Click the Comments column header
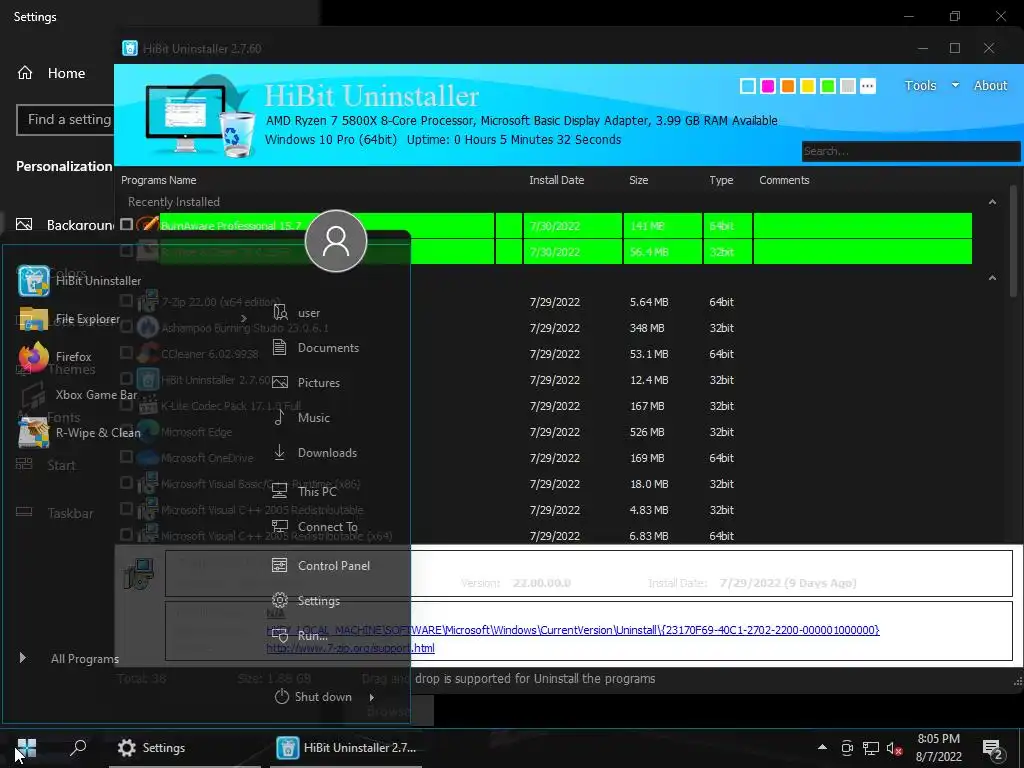This screenshot has width=1024, height=768. (784, 180)
